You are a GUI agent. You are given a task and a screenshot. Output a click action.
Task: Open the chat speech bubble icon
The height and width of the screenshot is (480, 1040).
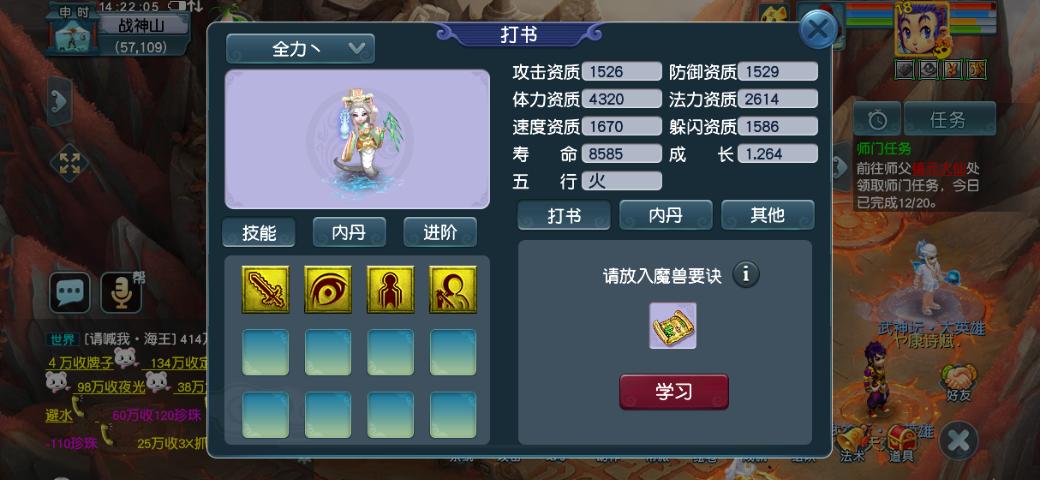coord(70,292)
